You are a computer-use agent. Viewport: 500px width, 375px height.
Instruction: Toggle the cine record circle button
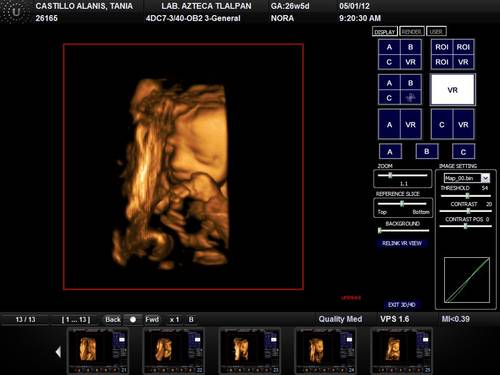point(133,319)
